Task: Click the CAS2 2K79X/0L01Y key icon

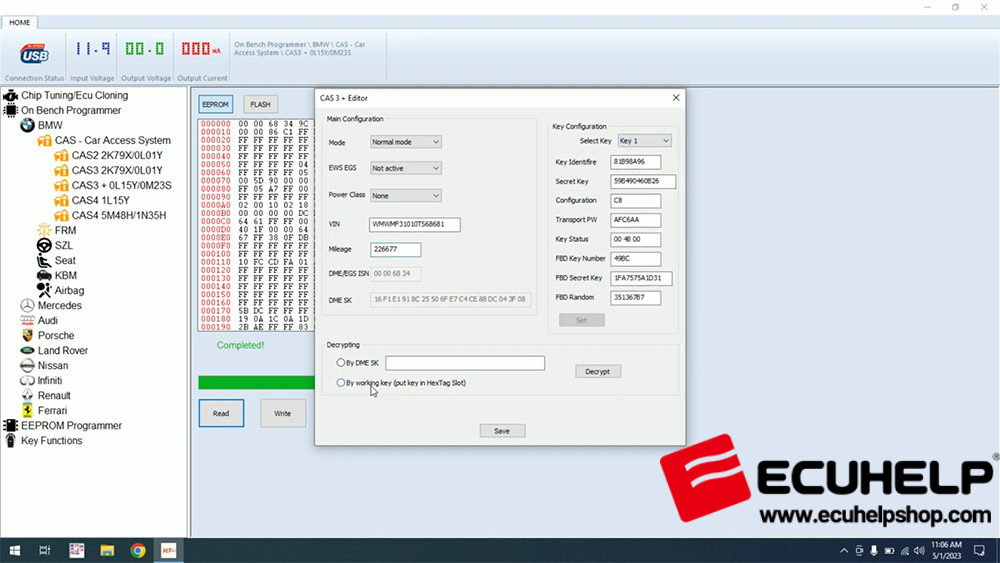Action: click(61, 156)
